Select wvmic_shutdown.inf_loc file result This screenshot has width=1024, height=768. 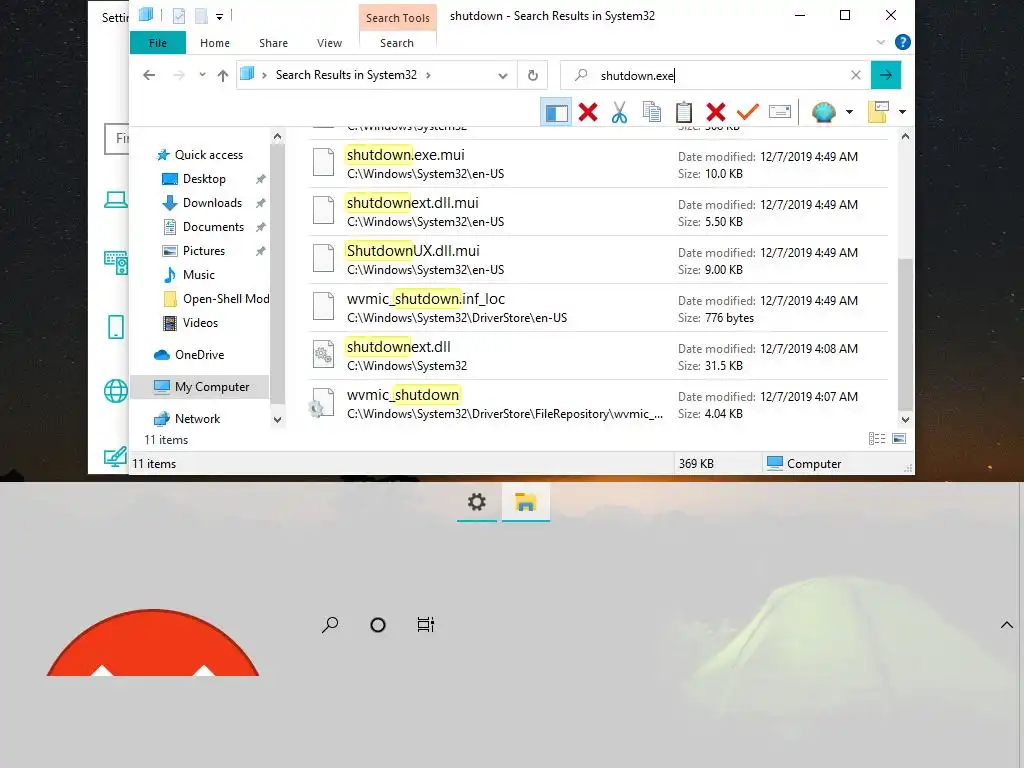coord(599,308)
